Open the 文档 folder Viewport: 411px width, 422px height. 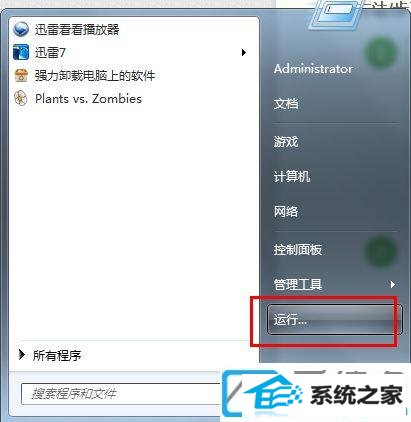[286, 104]
